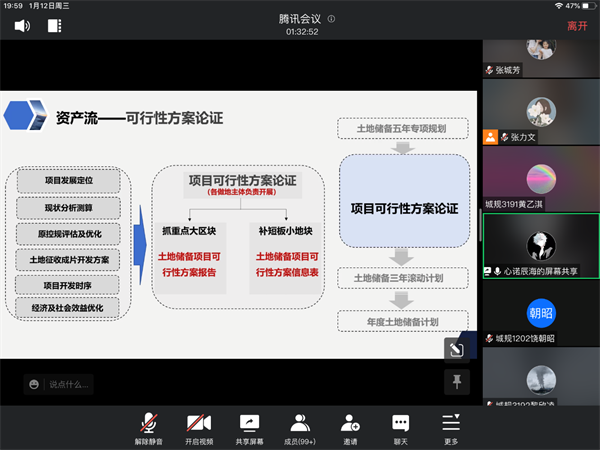The width and height of the screenshot is (600, 450).
Task: Select 城规1202饶朝昭 avatar tile
Action: [541, 313]
